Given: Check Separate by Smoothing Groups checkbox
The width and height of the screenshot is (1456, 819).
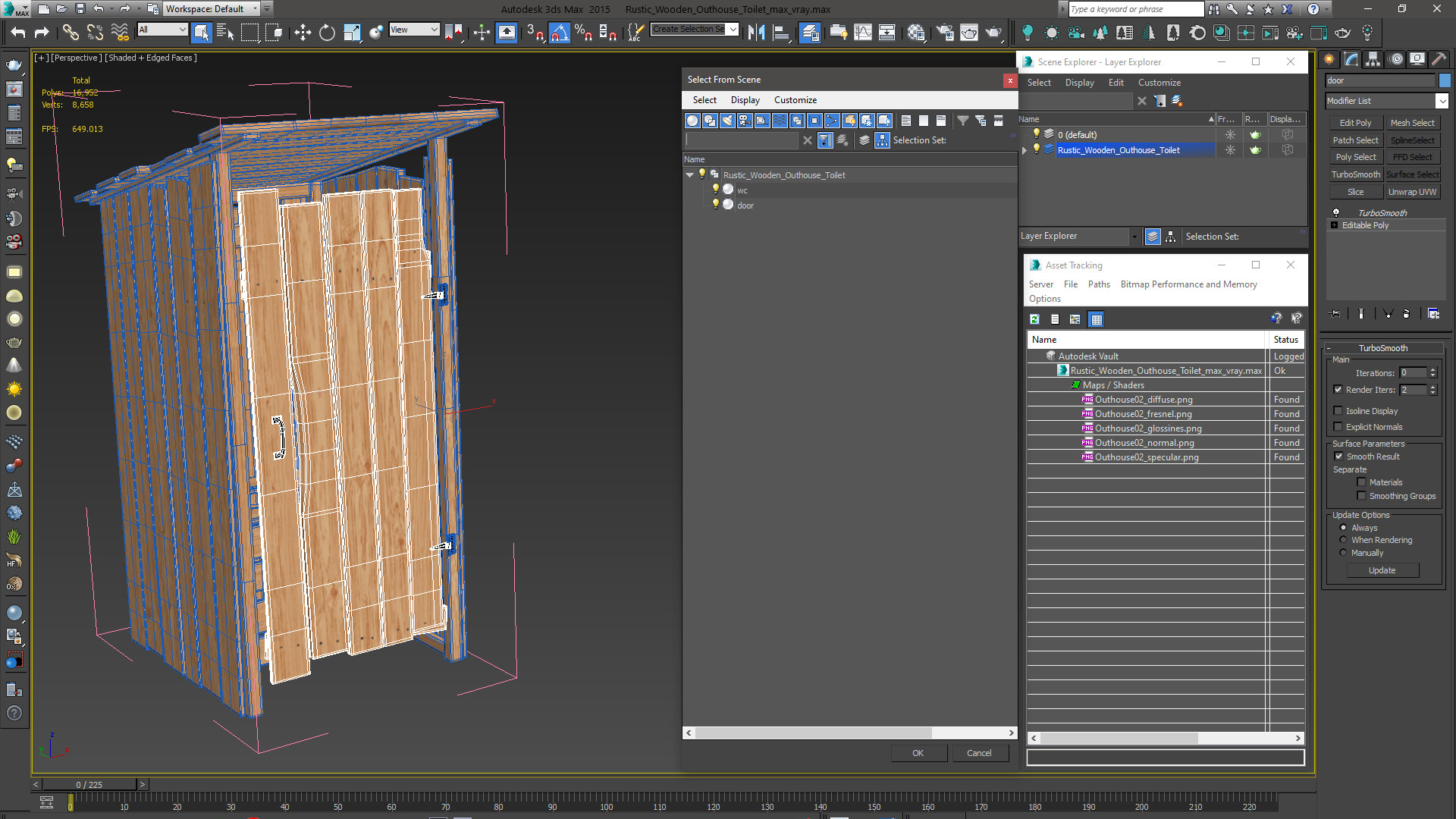Looking at the screenshot, I should click(x=1362, y=496).
